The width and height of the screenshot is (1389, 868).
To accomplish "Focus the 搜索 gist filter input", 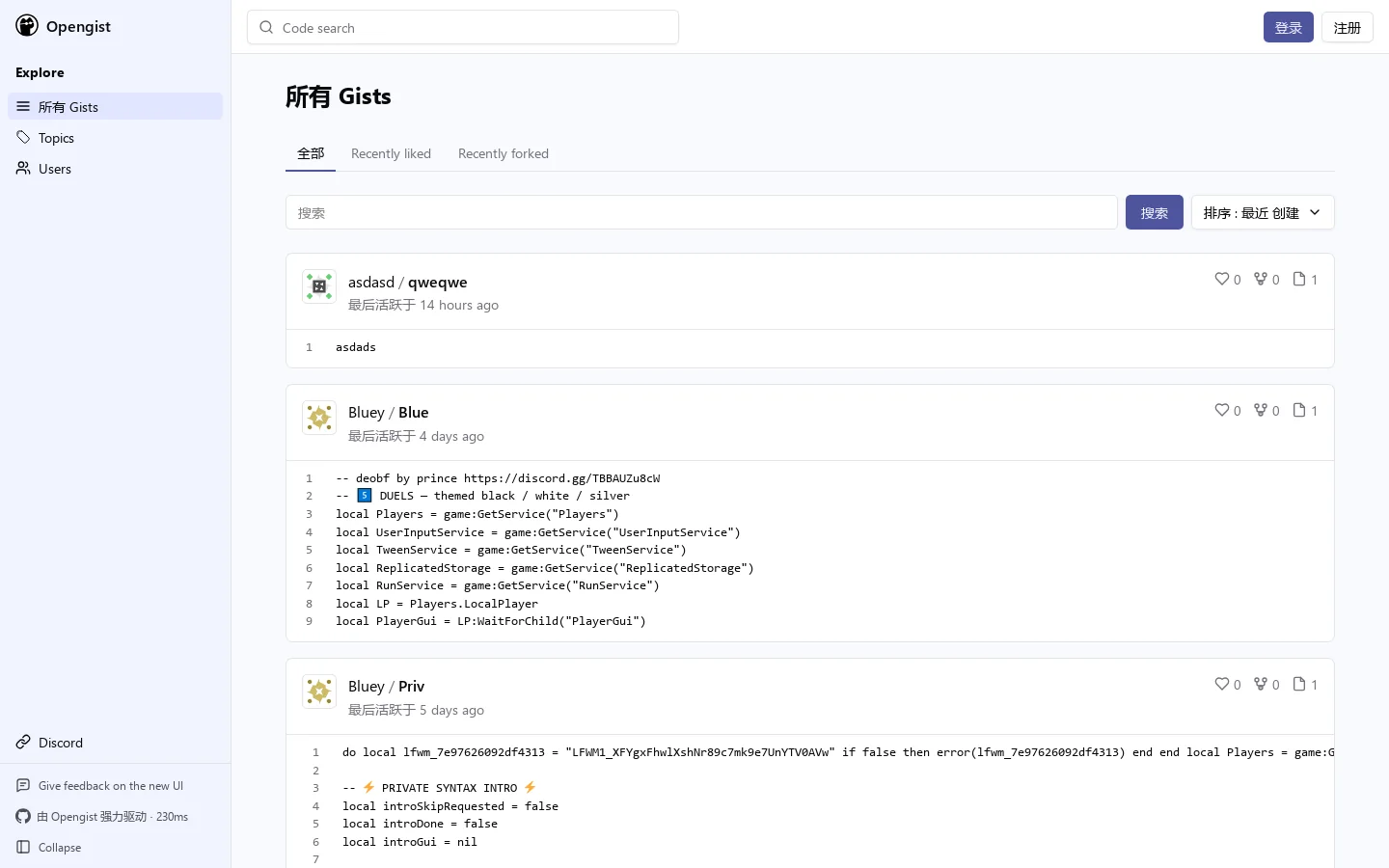I will pyautogui.click(x=701, y=213).
